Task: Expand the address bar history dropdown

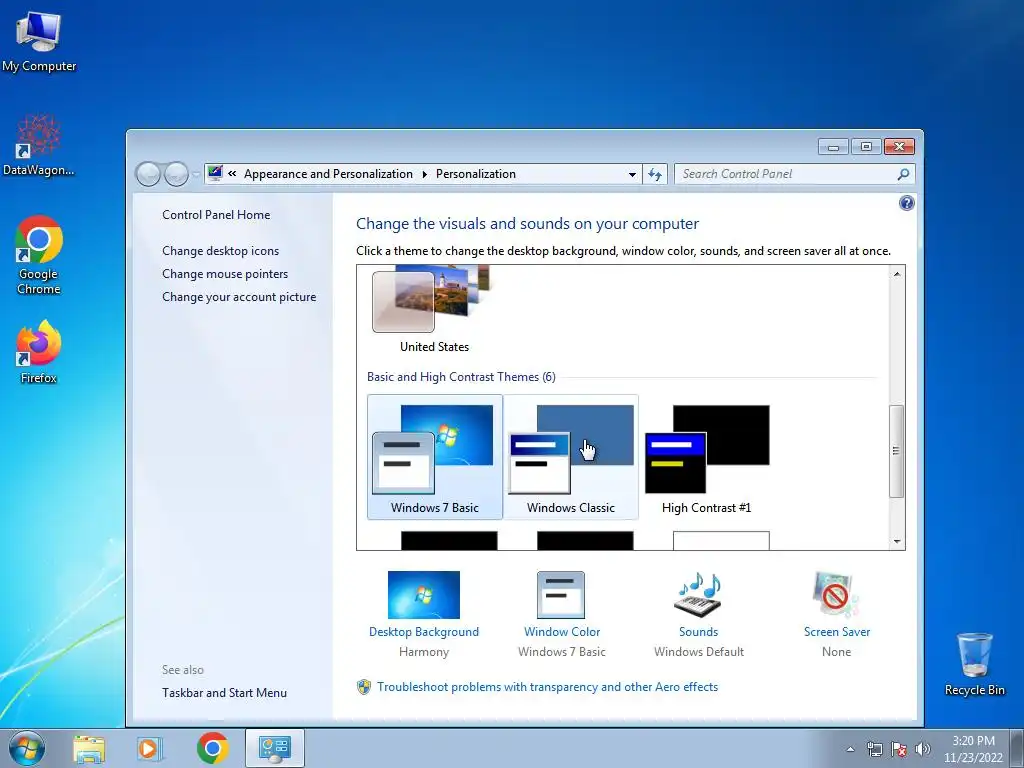Action: pyautogui.click(x=632, y=174)
